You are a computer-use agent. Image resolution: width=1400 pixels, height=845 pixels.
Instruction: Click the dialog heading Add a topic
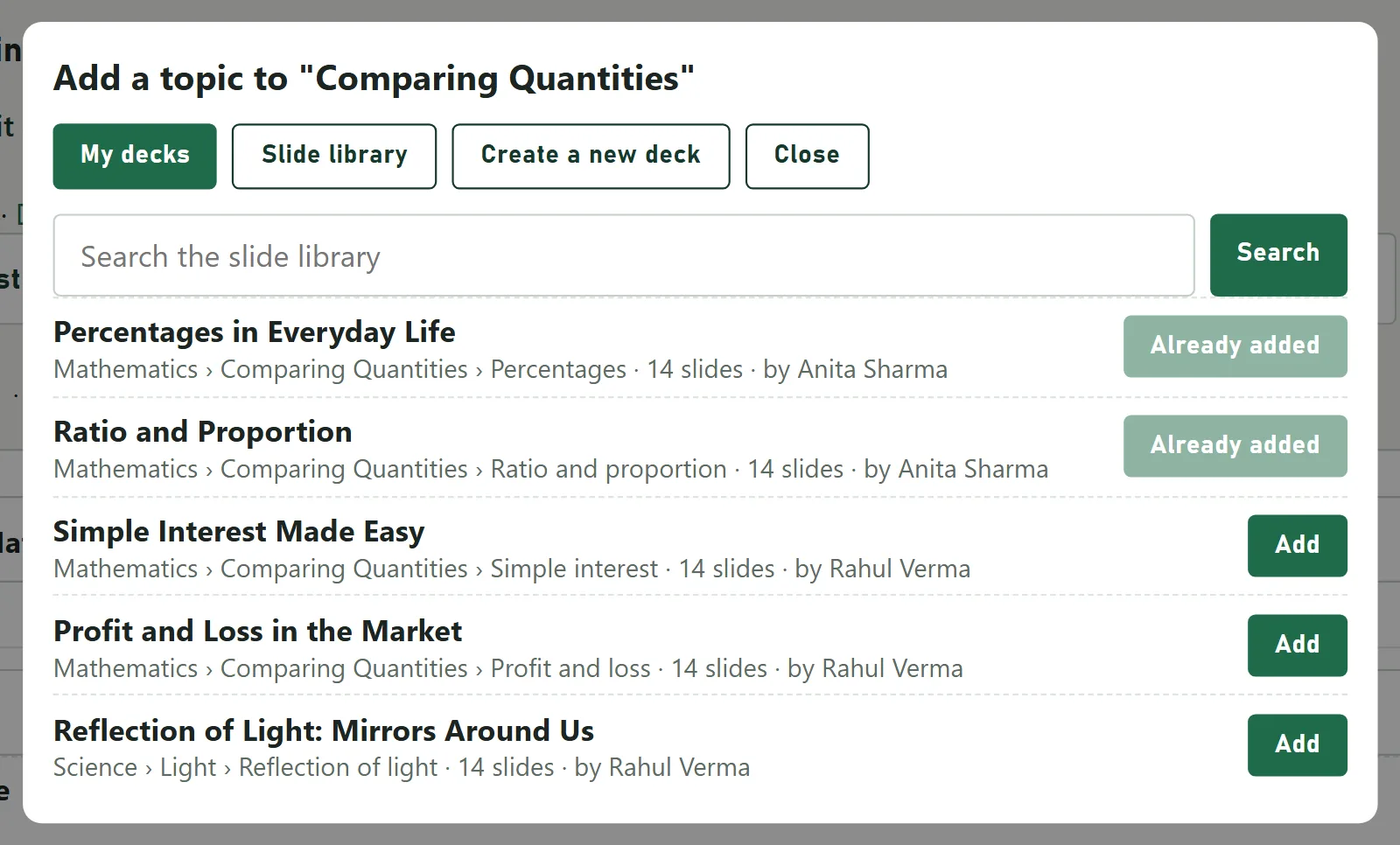coord(374,79)
